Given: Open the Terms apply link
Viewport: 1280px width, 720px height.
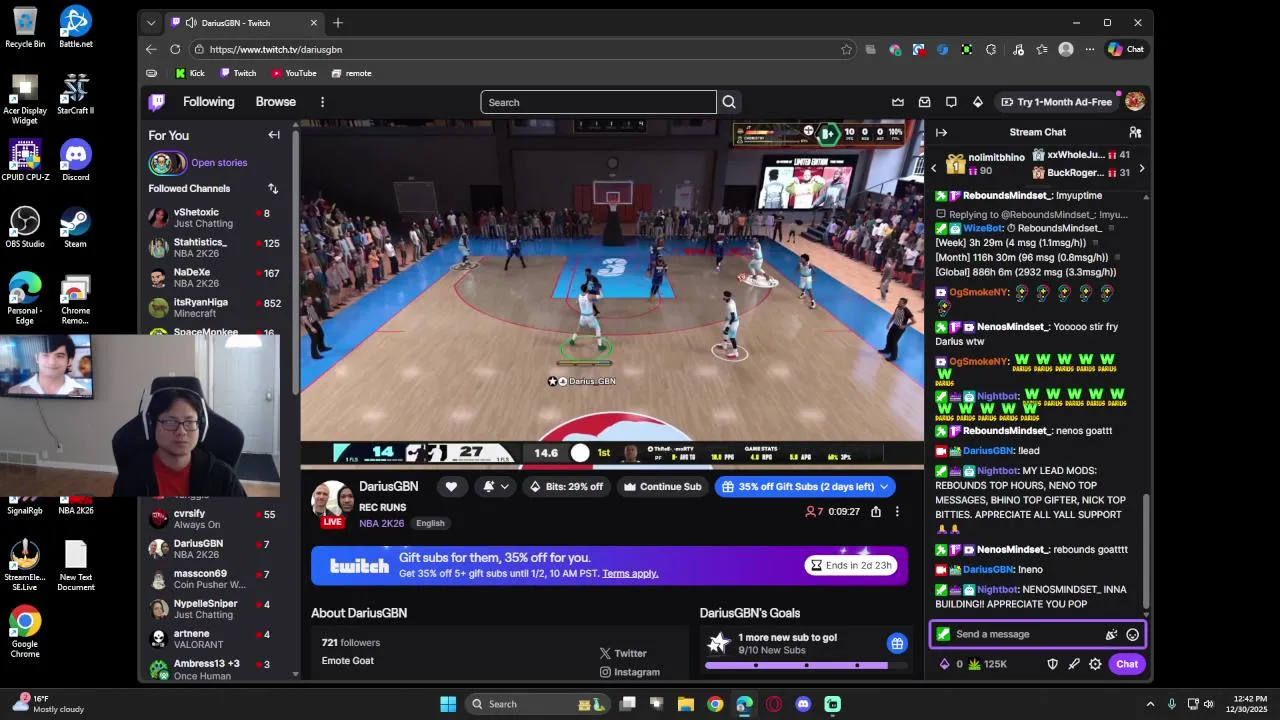Looking at the screenshot, I should [630, 574].
